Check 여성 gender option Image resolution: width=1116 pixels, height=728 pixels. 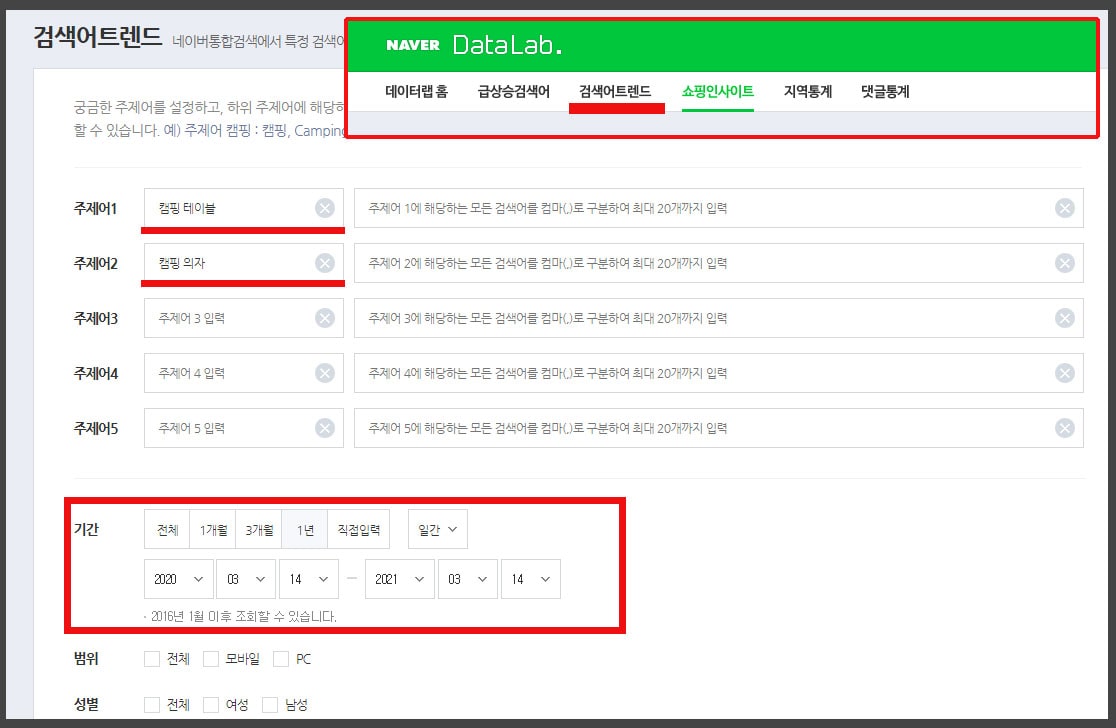211,705
